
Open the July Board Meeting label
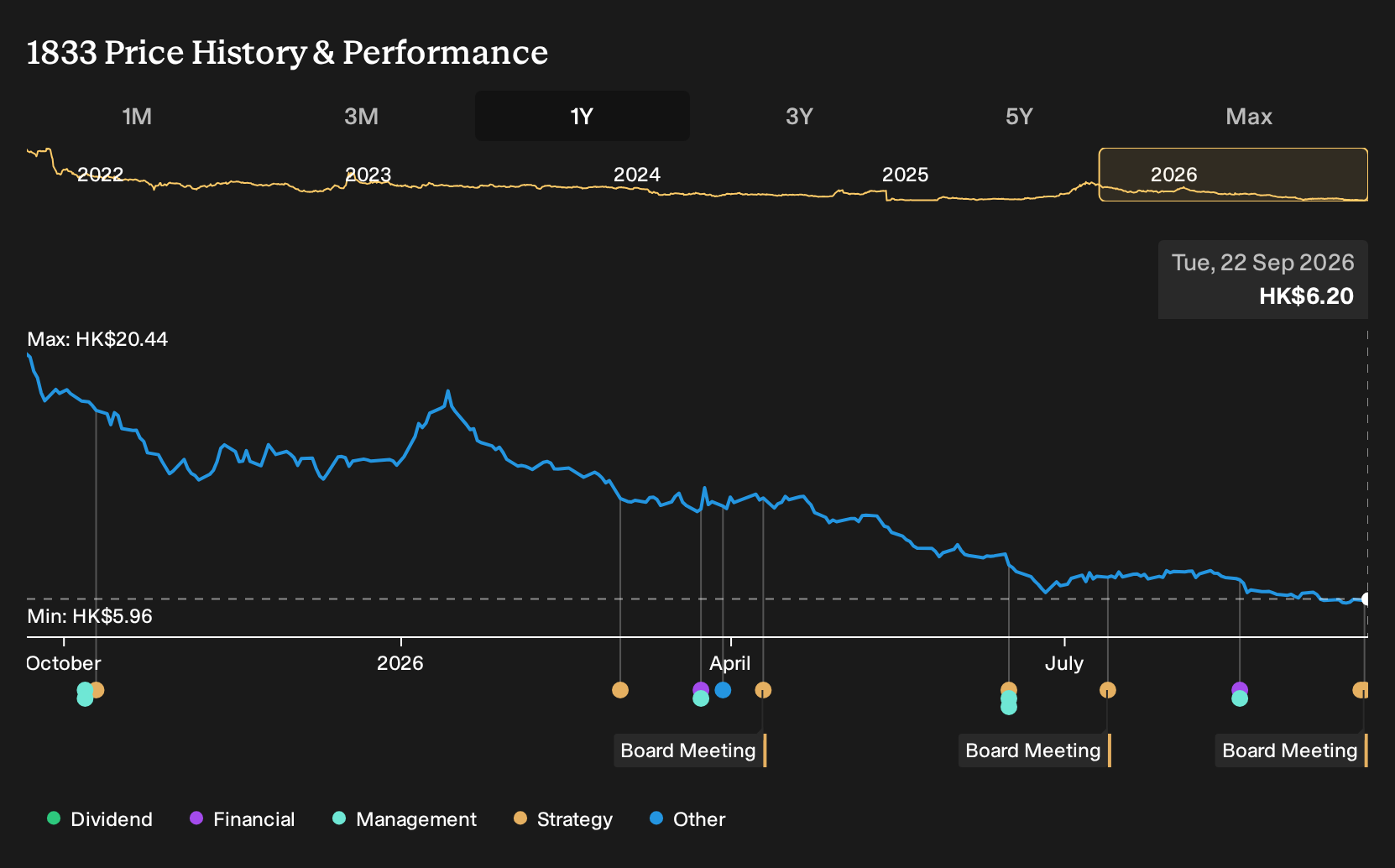(1035, 750)
